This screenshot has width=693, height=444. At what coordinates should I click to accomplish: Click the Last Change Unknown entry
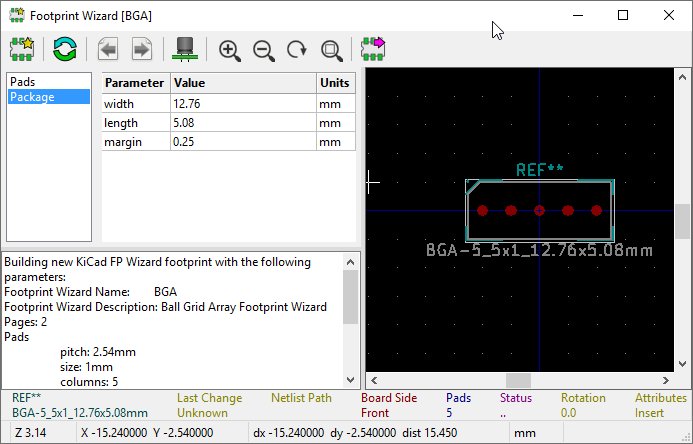pos(209,405)
